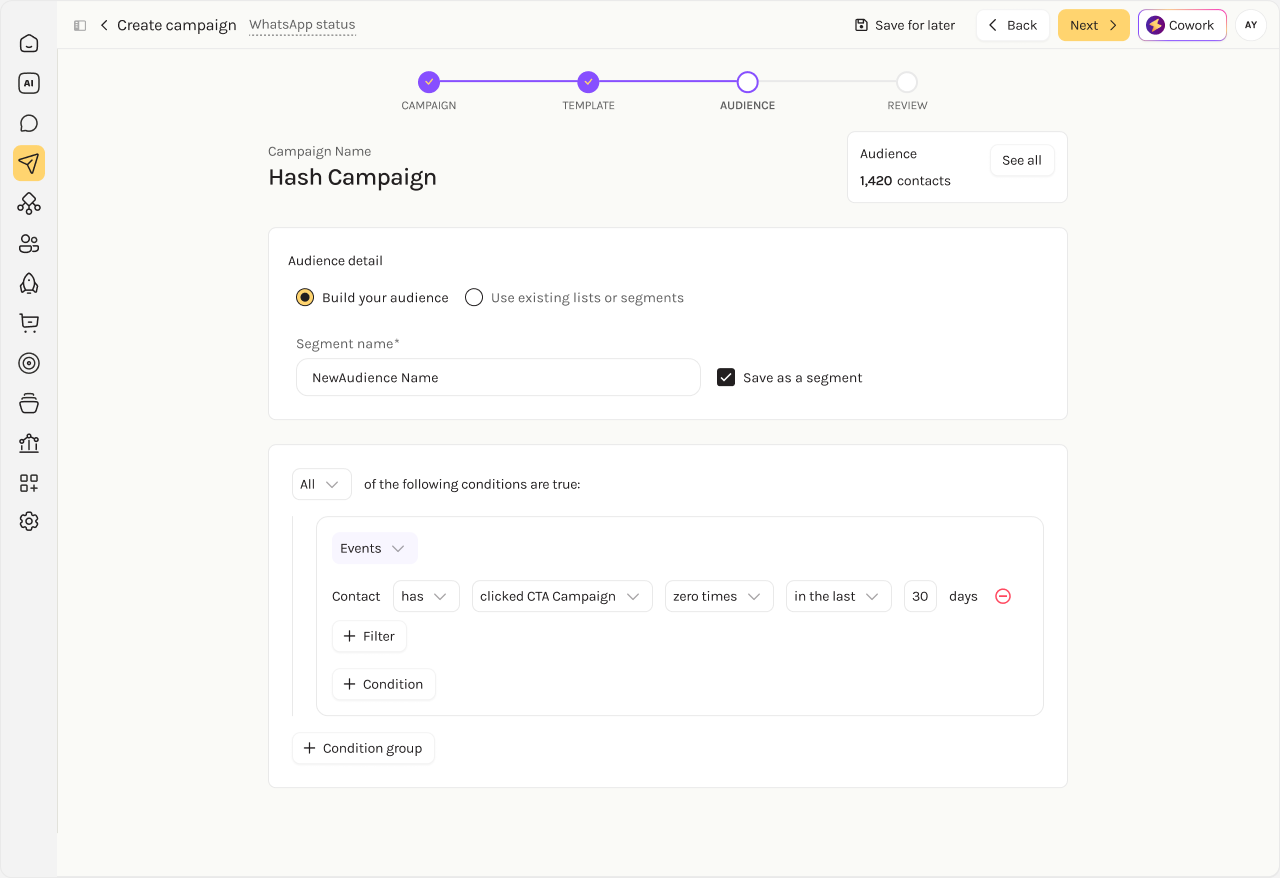Viewport: 1280px width, 878px height.
Task: Open the clicked CTA Campaign dropdown
Action: click(x=562, y=596)
